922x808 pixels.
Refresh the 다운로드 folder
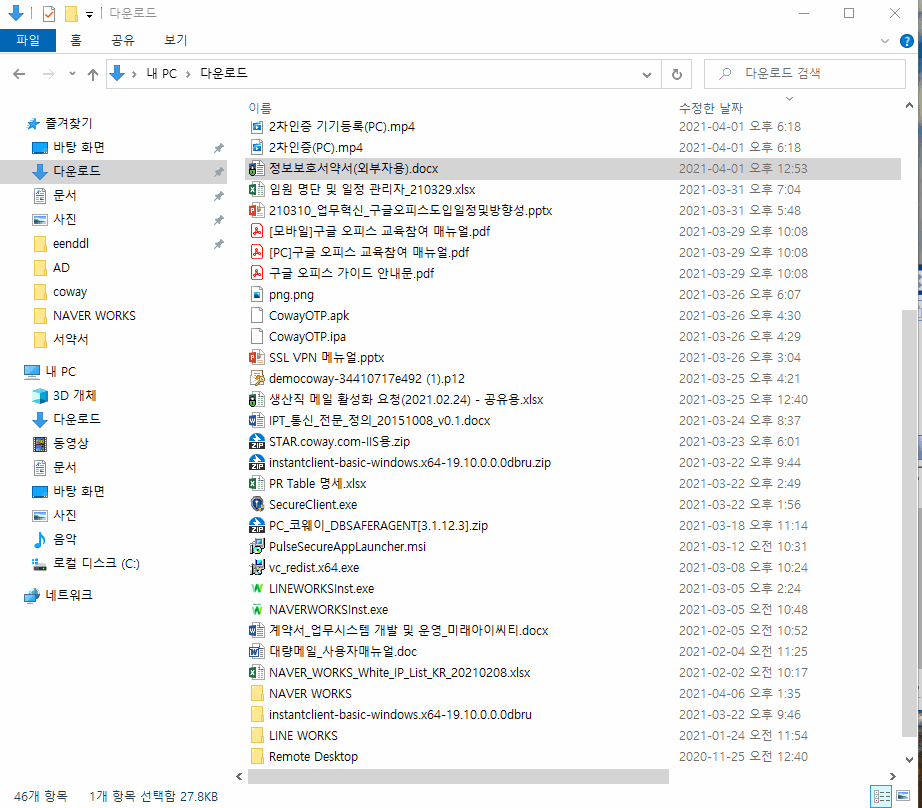click(677, 74)
